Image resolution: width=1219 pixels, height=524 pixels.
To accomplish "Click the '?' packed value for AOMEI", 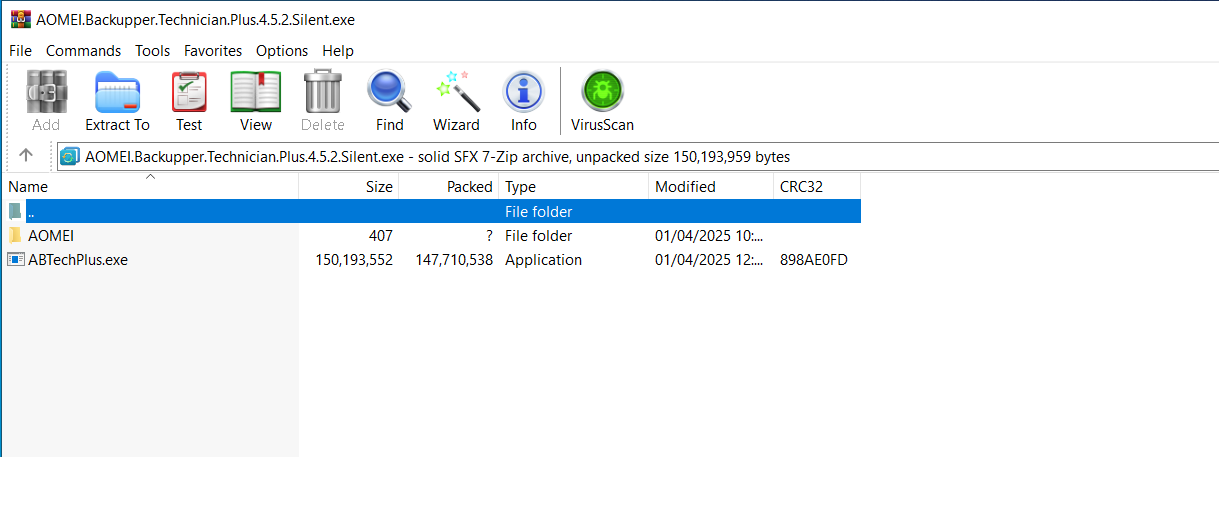I will [489, 236].
